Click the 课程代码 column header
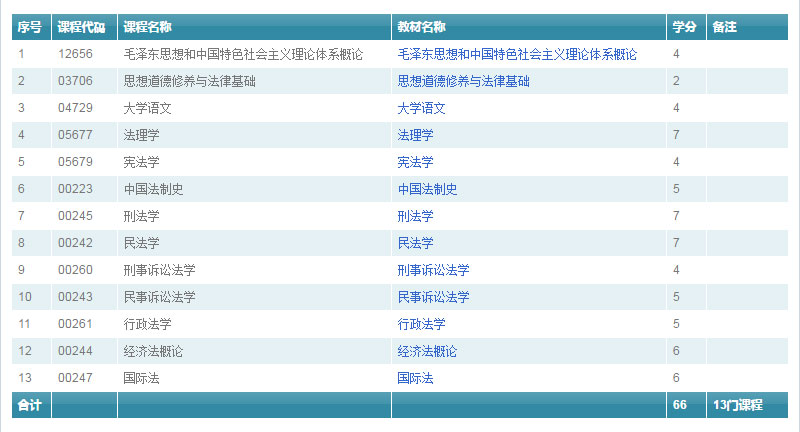Viewport: 800px width, 432px height. click(82, 27)
